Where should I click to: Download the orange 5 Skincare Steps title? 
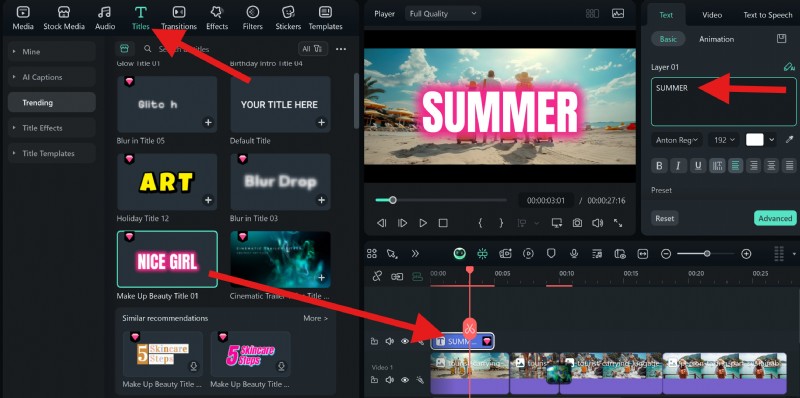pyautogui.click(x=193, y=366)
